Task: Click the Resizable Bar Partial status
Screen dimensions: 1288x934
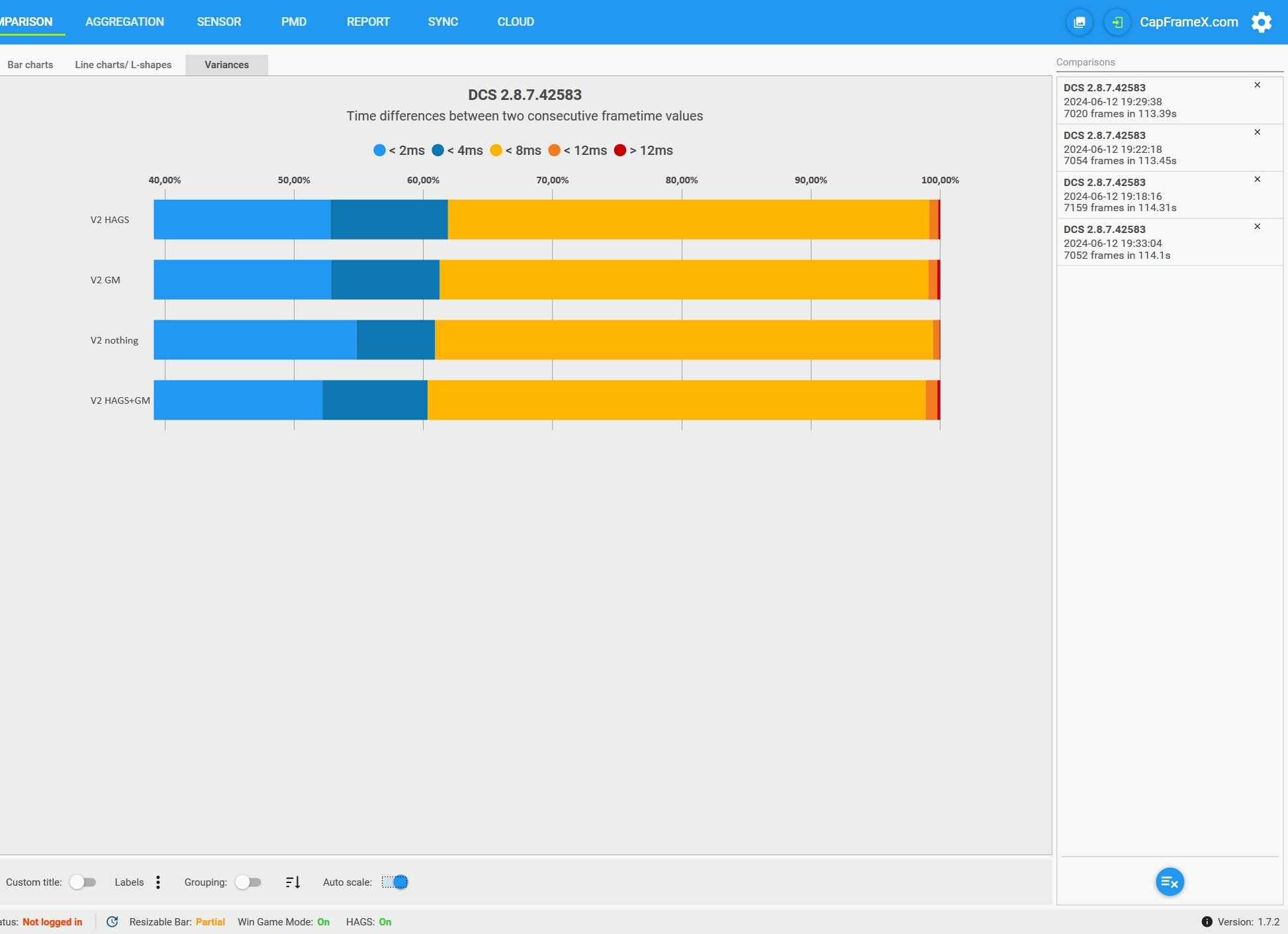Action: coord(177,921)
